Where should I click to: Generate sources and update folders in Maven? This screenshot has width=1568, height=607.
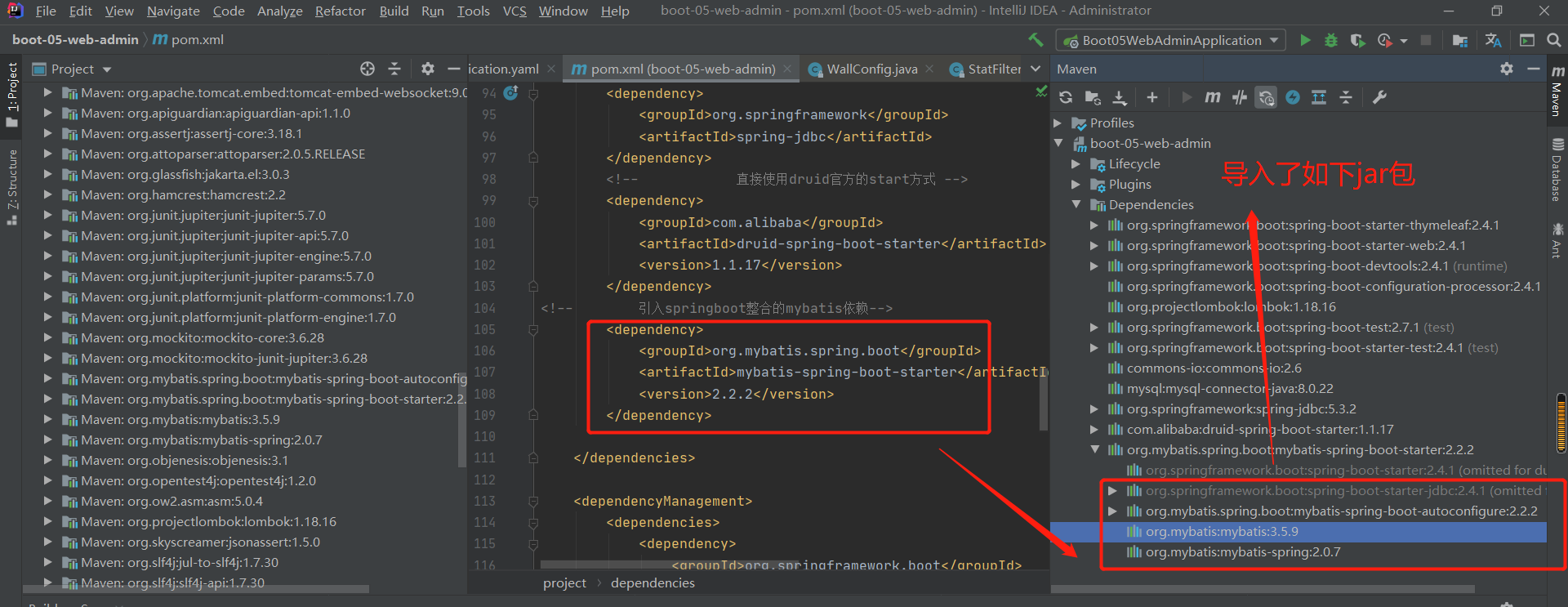(x=1093, y=98)
